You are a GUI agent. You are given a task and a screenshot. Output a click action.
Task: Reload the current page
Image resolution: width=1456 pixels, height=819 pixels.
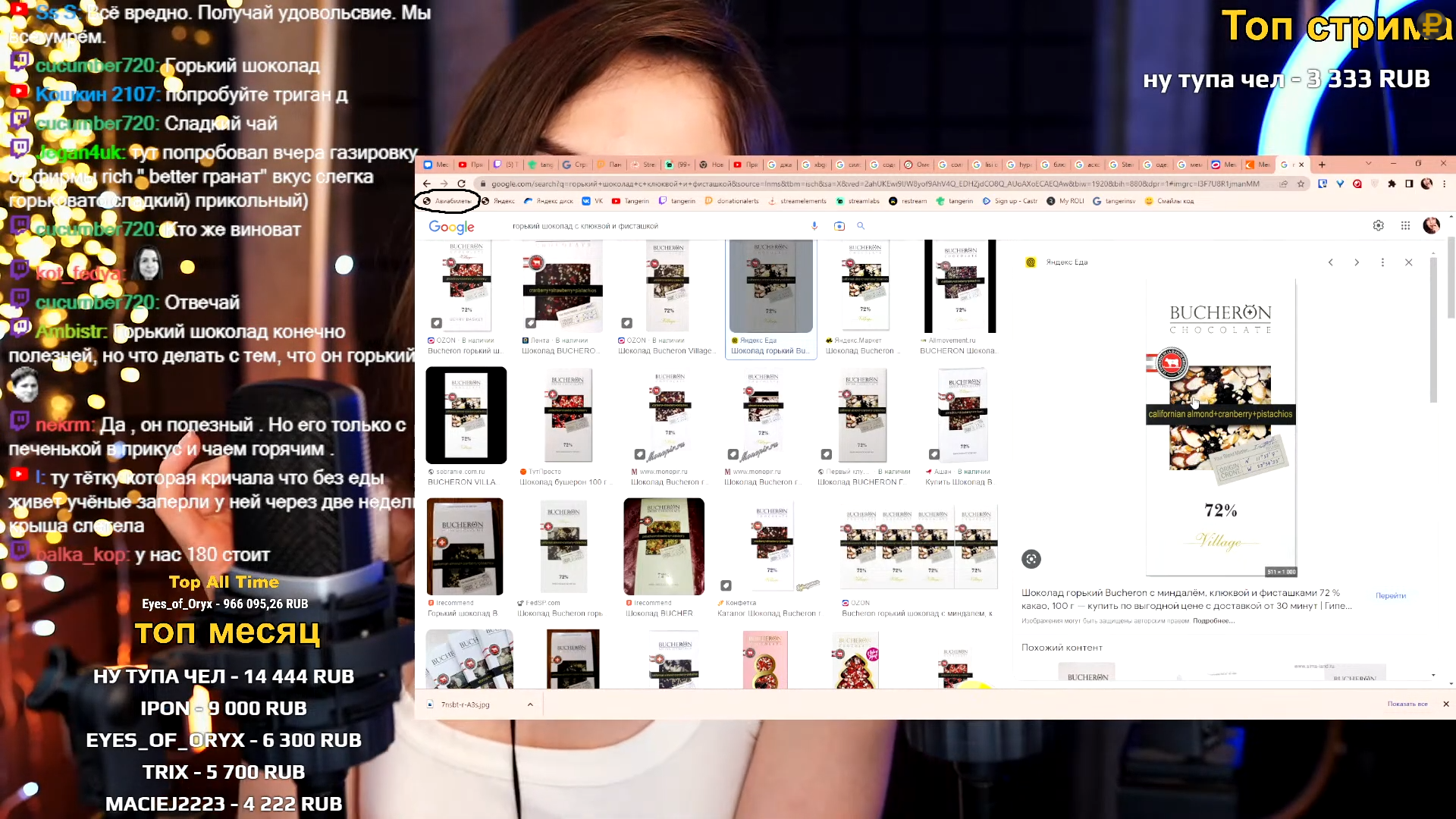coord(461,184)
